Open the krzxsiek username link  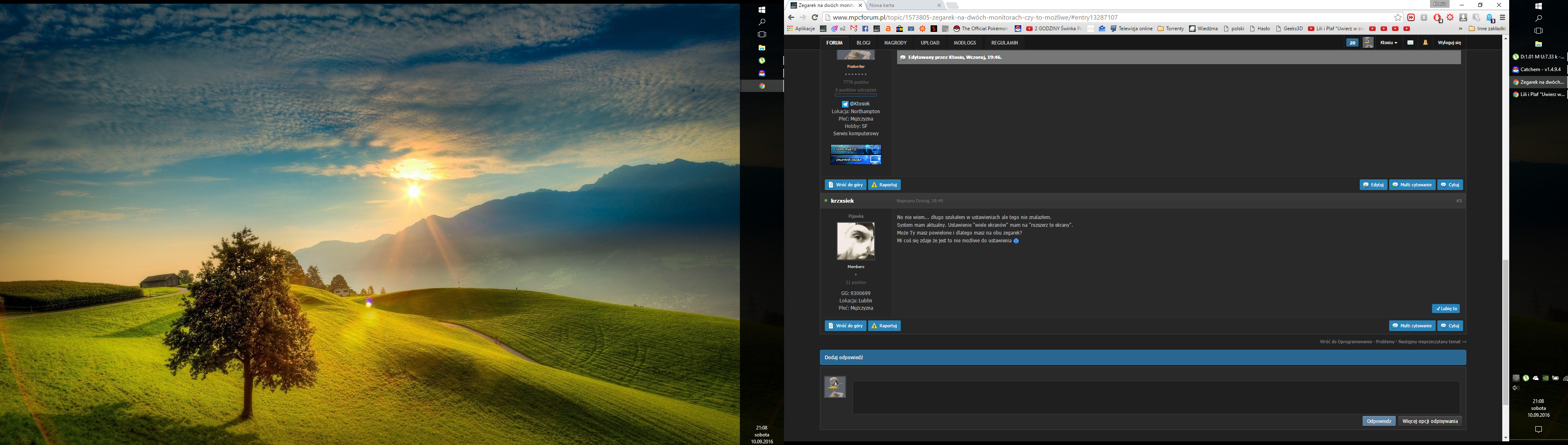coord(842,201)
